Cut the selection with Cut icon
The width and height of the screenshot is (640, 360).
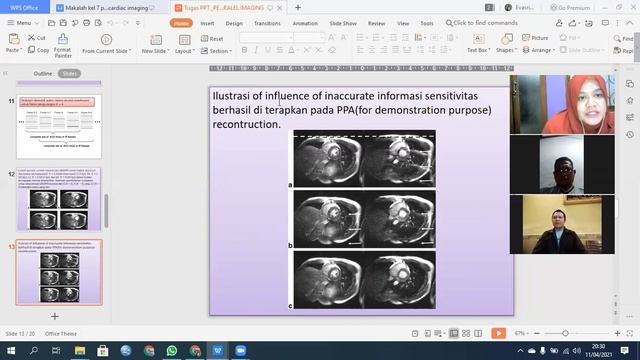(31, 38)
